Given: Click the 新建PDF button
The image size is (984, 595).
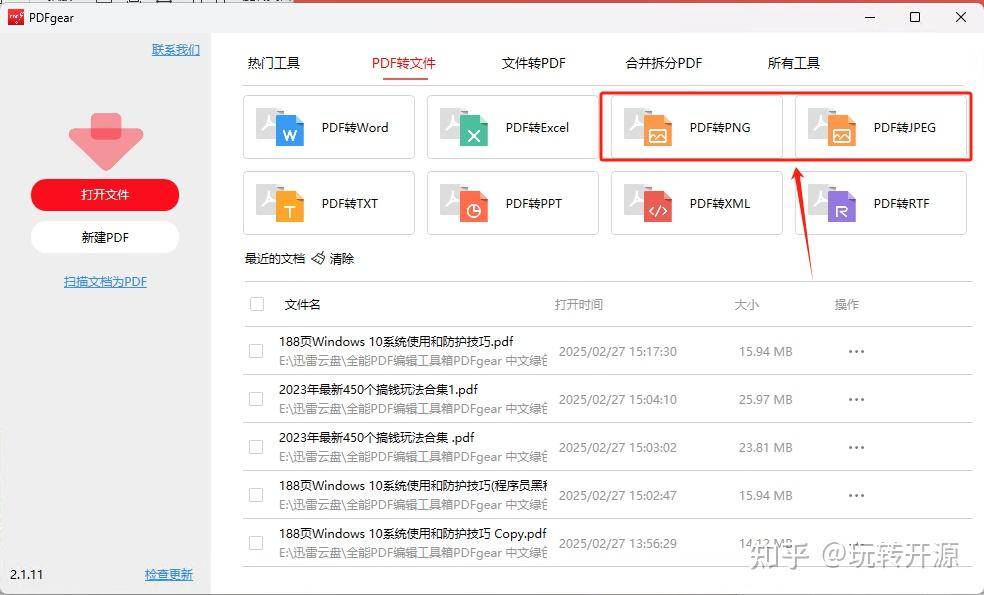Looking at the screenshot, I should pos(105,237).
